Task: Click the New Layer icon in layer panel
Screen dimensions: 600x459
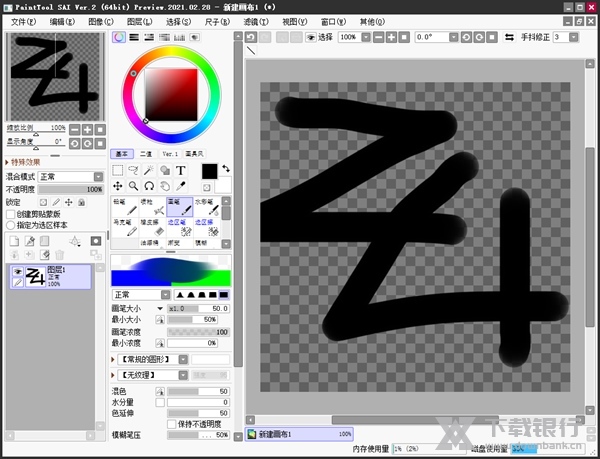Action: (14, 241)
